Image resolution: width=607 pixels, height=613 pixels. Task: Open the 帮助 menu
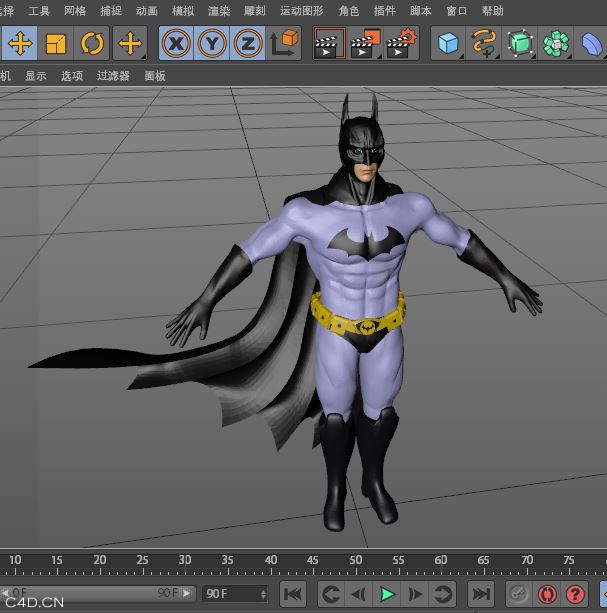coord(492,11)
